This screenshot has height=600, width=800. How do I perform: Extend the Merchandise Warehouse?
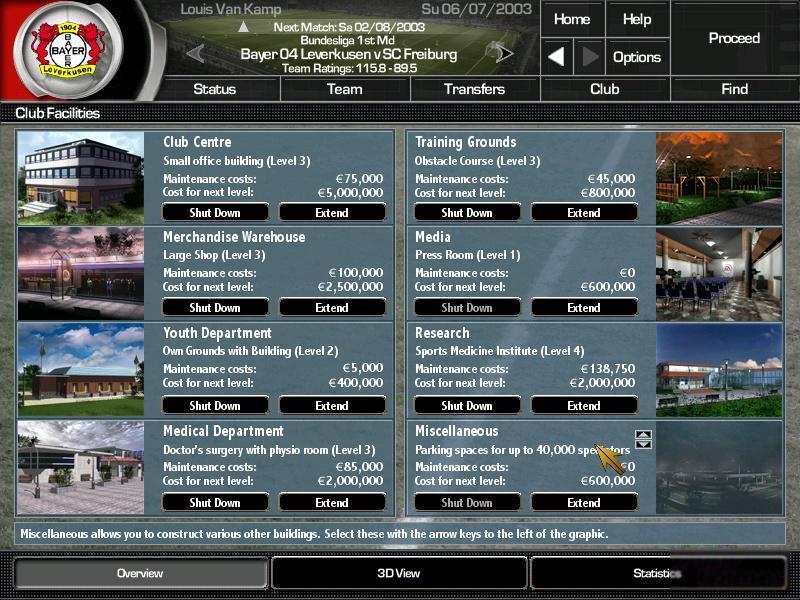tap(332, 307)
